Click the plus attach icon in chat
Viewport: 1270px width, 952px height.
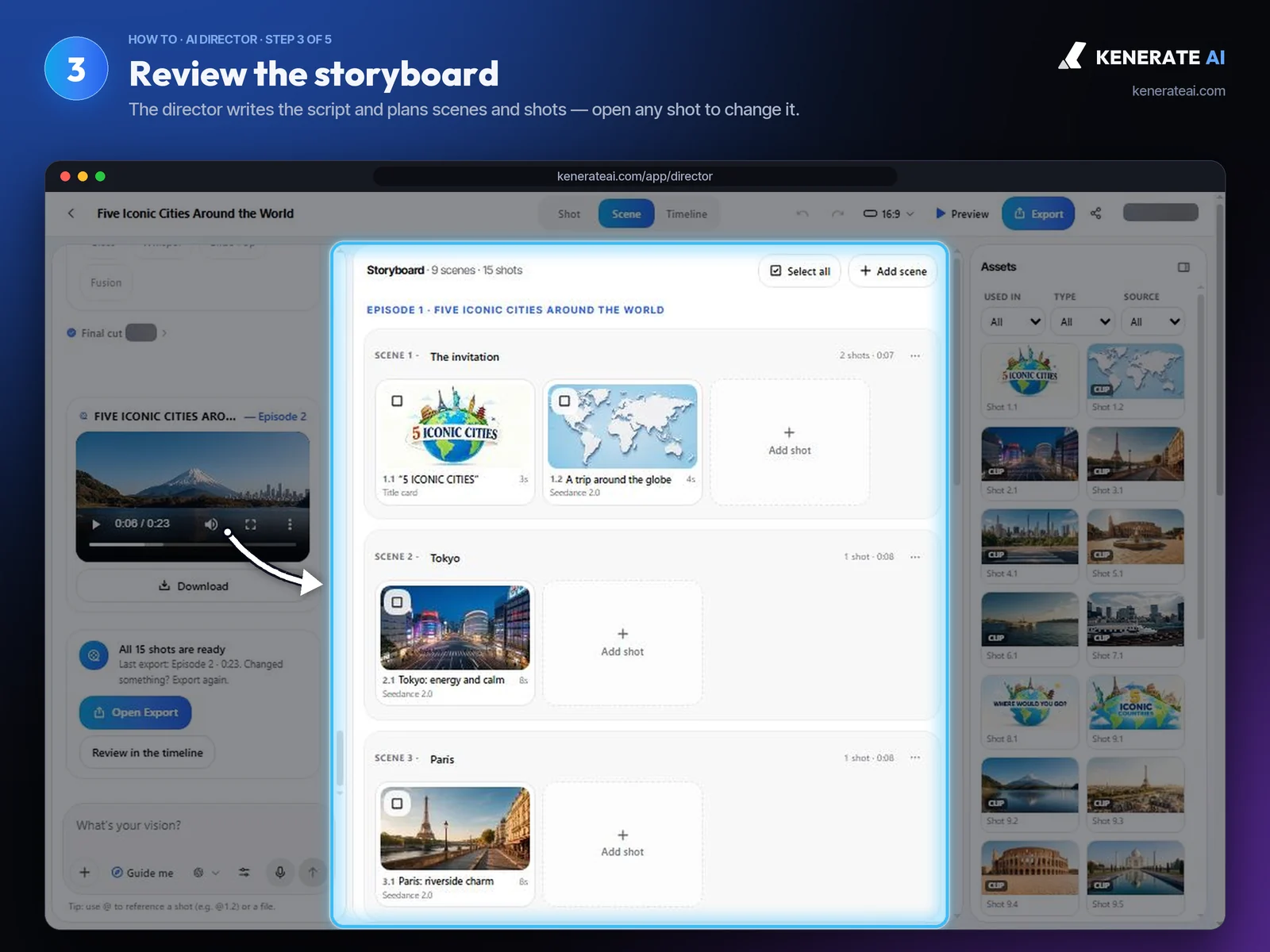pos(85,872)
